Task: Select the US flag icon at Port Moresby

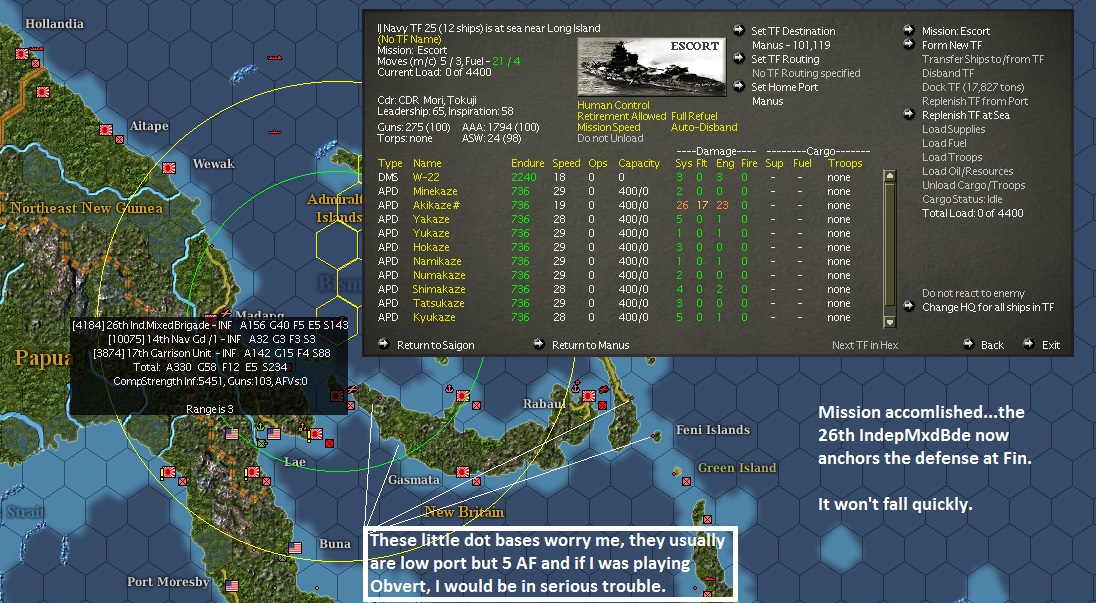Action: (x=232, y=586)
